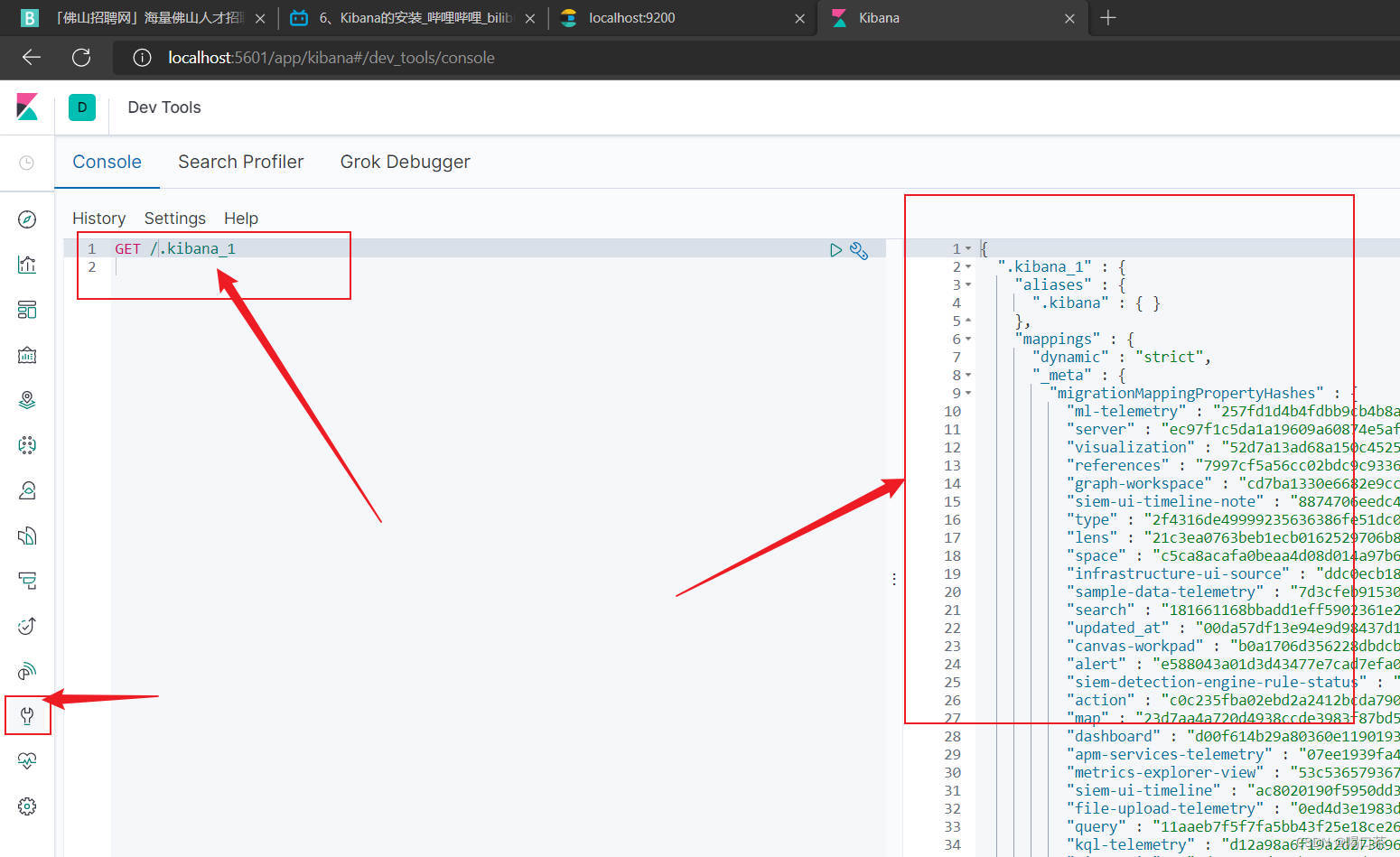1400x857 pixels.
Task: Open request options wrench icon in editor
Action: click(x=859, y=251)
